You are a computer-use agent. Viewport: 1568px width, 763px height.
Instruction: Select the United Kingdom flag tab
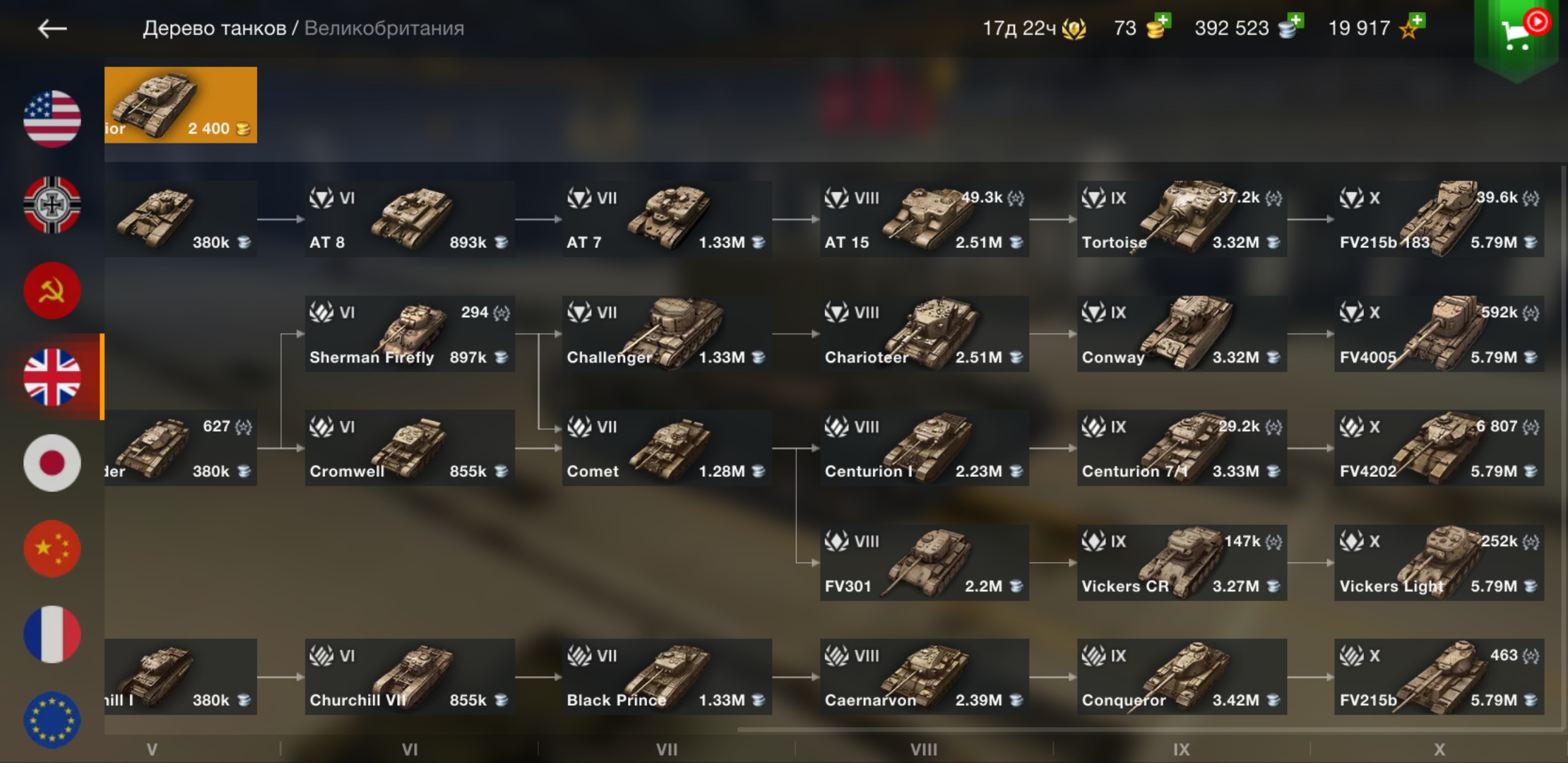click(x=52, y=377)
